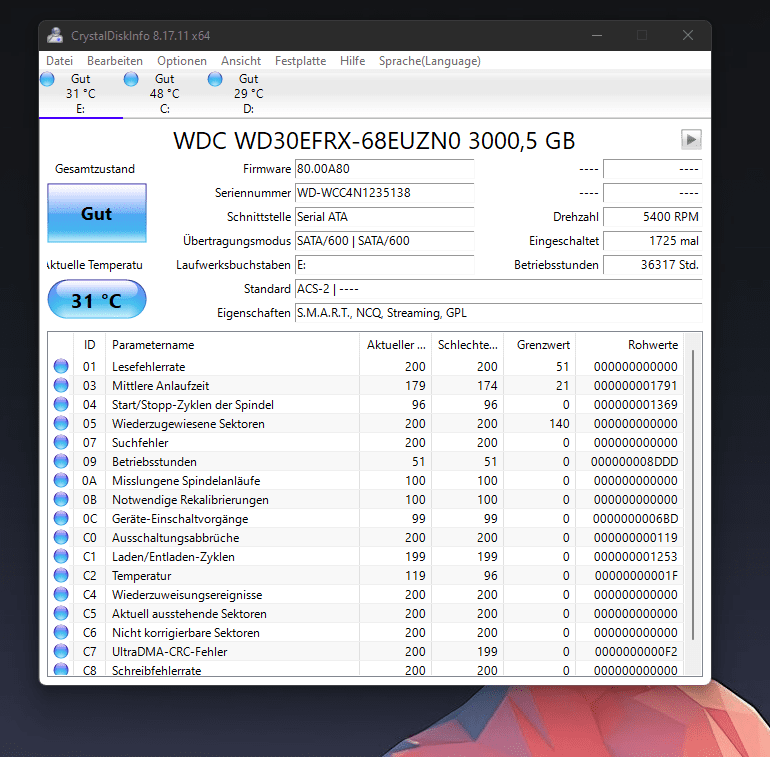Click the Aktueller column header
Screen dimensions: 770x757
click(396, 345)
